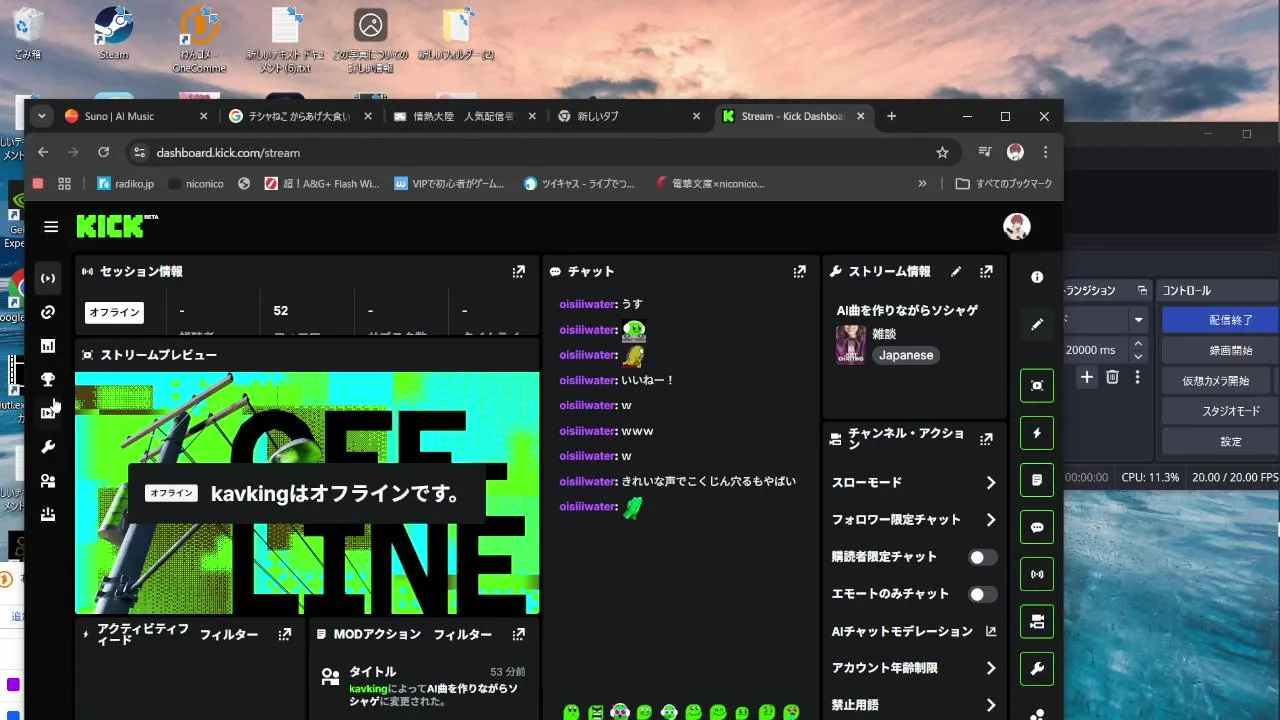Click the Kick logo
1280x720 pixels.
117,226
